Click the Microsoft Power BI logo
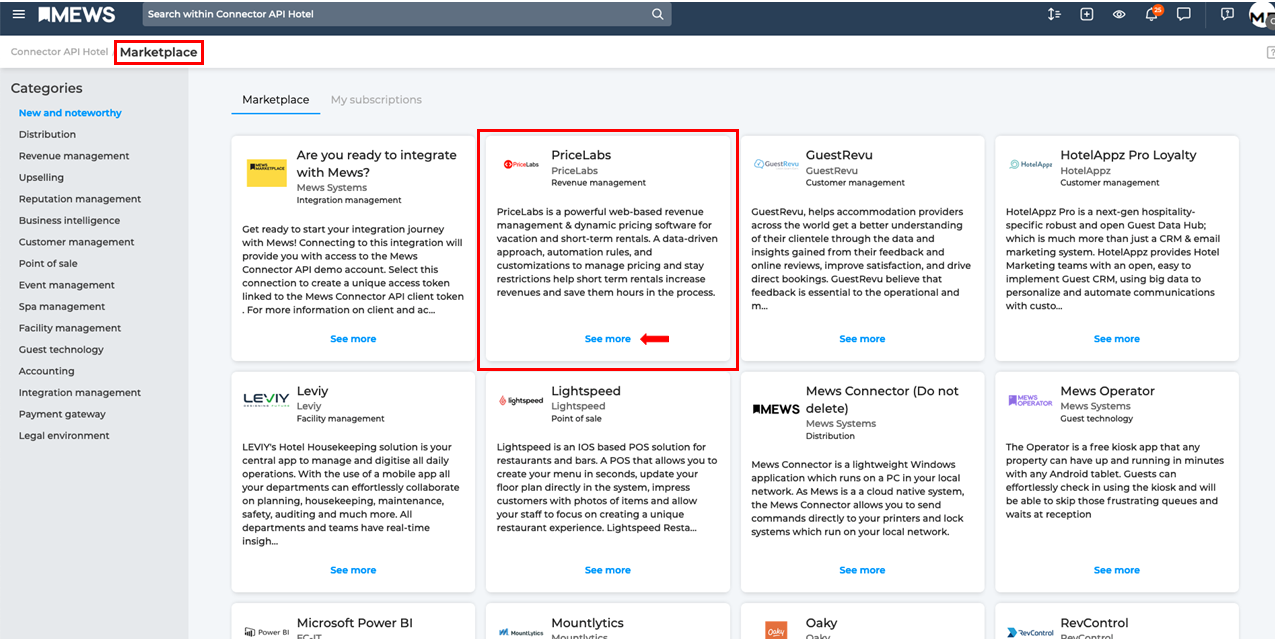 click(x=267, y=632)
